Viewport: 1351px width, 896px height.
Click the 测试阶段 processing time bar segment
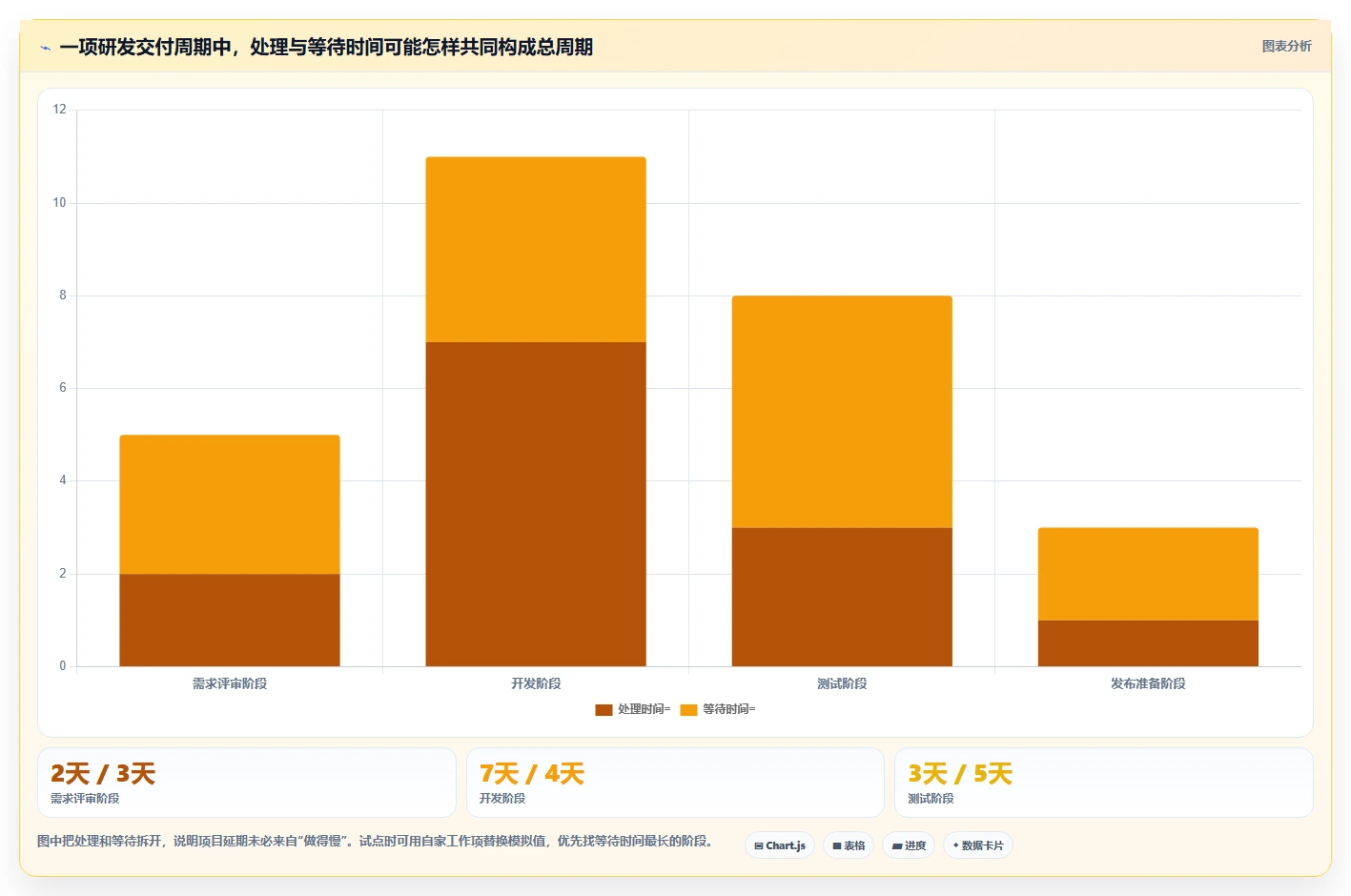point(842,597)
